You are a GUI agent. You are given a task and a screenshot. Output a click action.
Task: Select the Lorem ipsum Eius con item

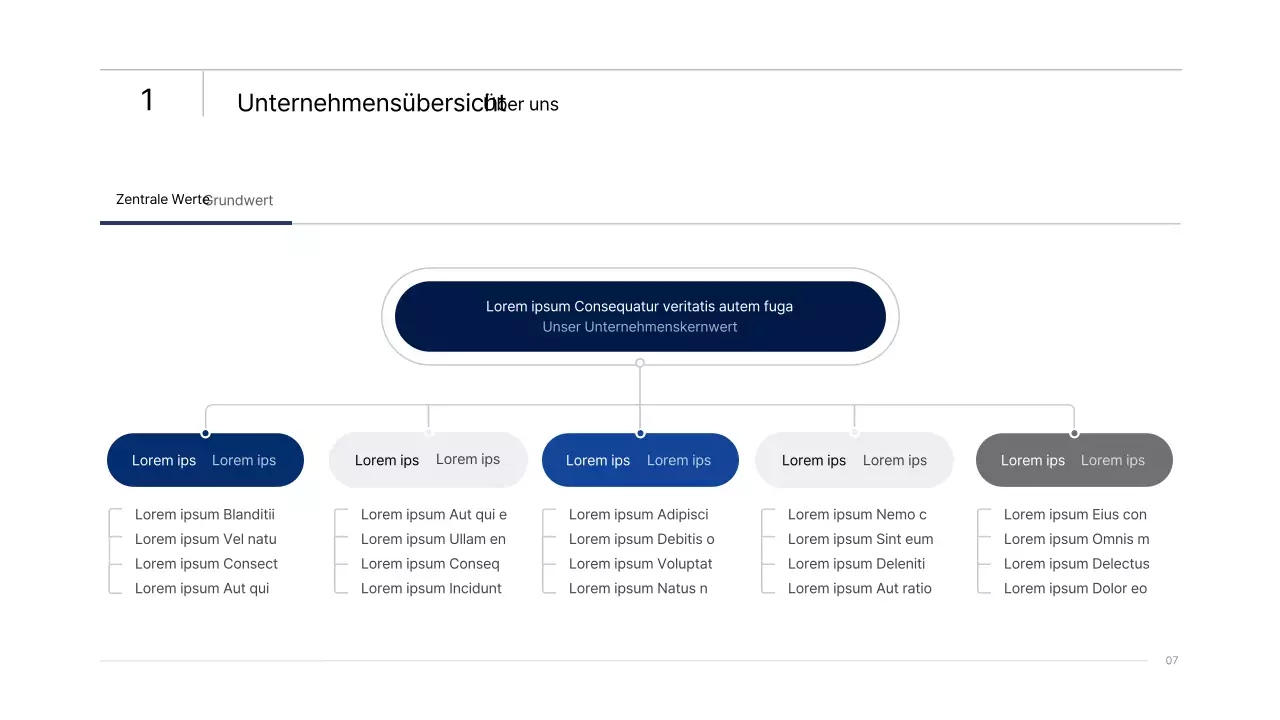(1075, 514)
